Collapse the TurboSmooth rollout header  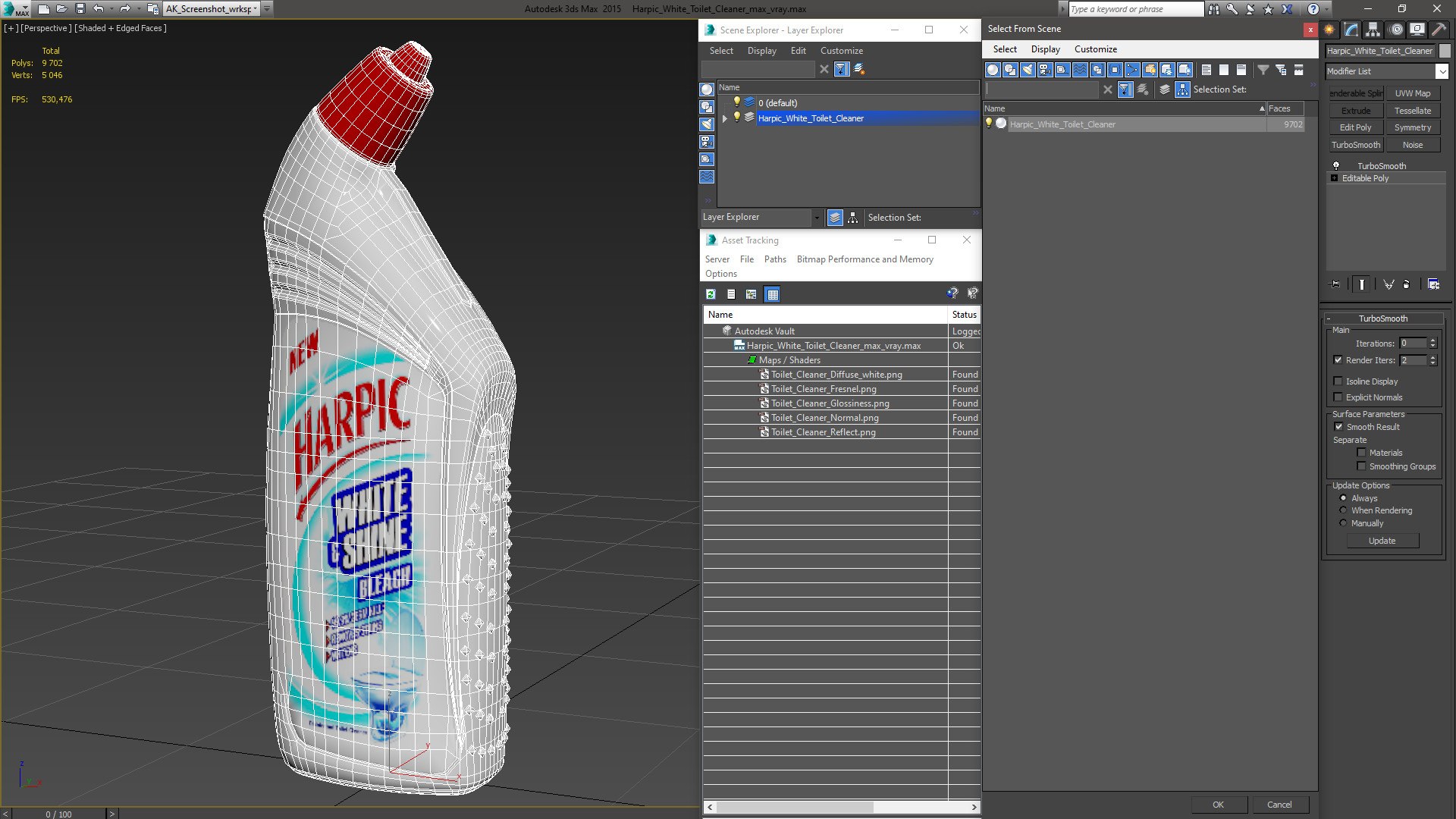pos(1383,318)
